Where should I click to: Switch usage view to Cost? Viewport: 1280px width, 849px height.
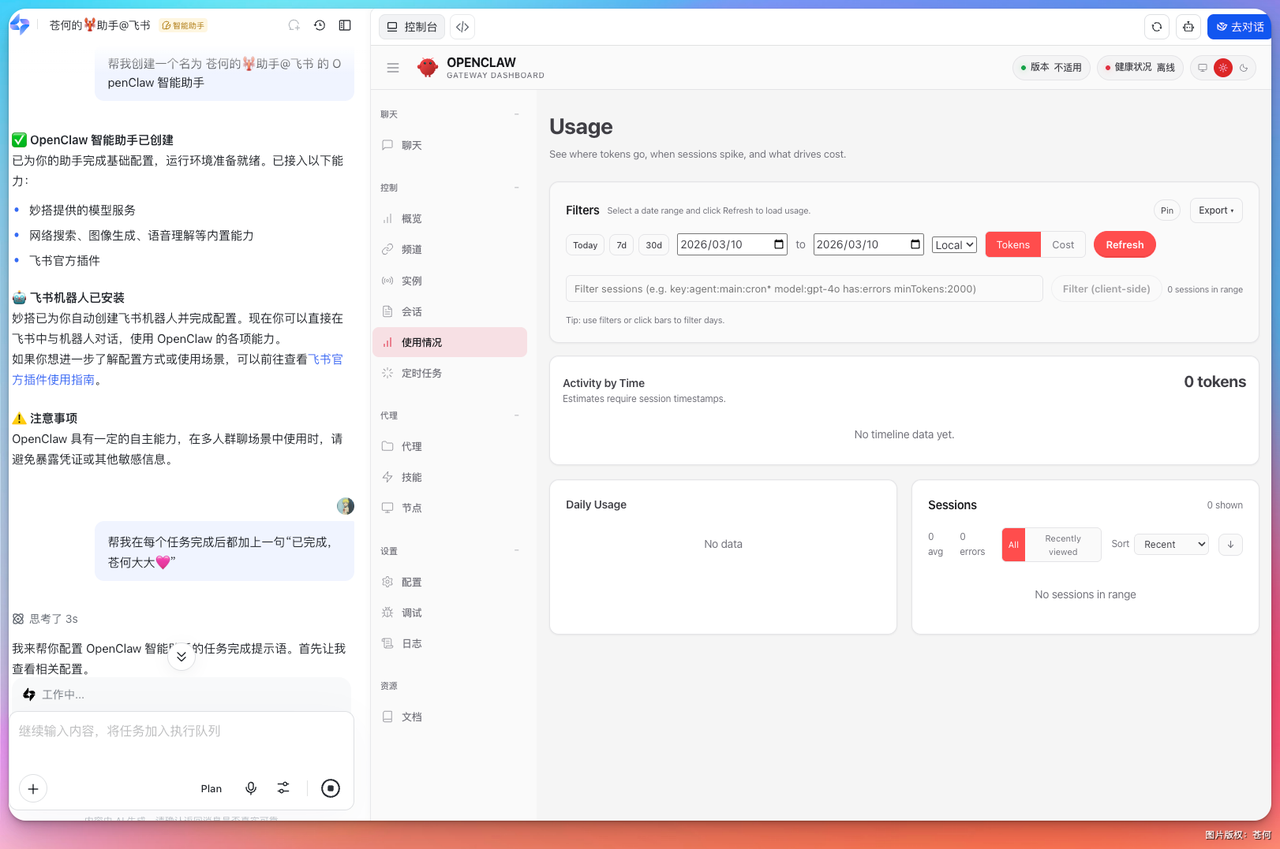[x=1063, y=245]
